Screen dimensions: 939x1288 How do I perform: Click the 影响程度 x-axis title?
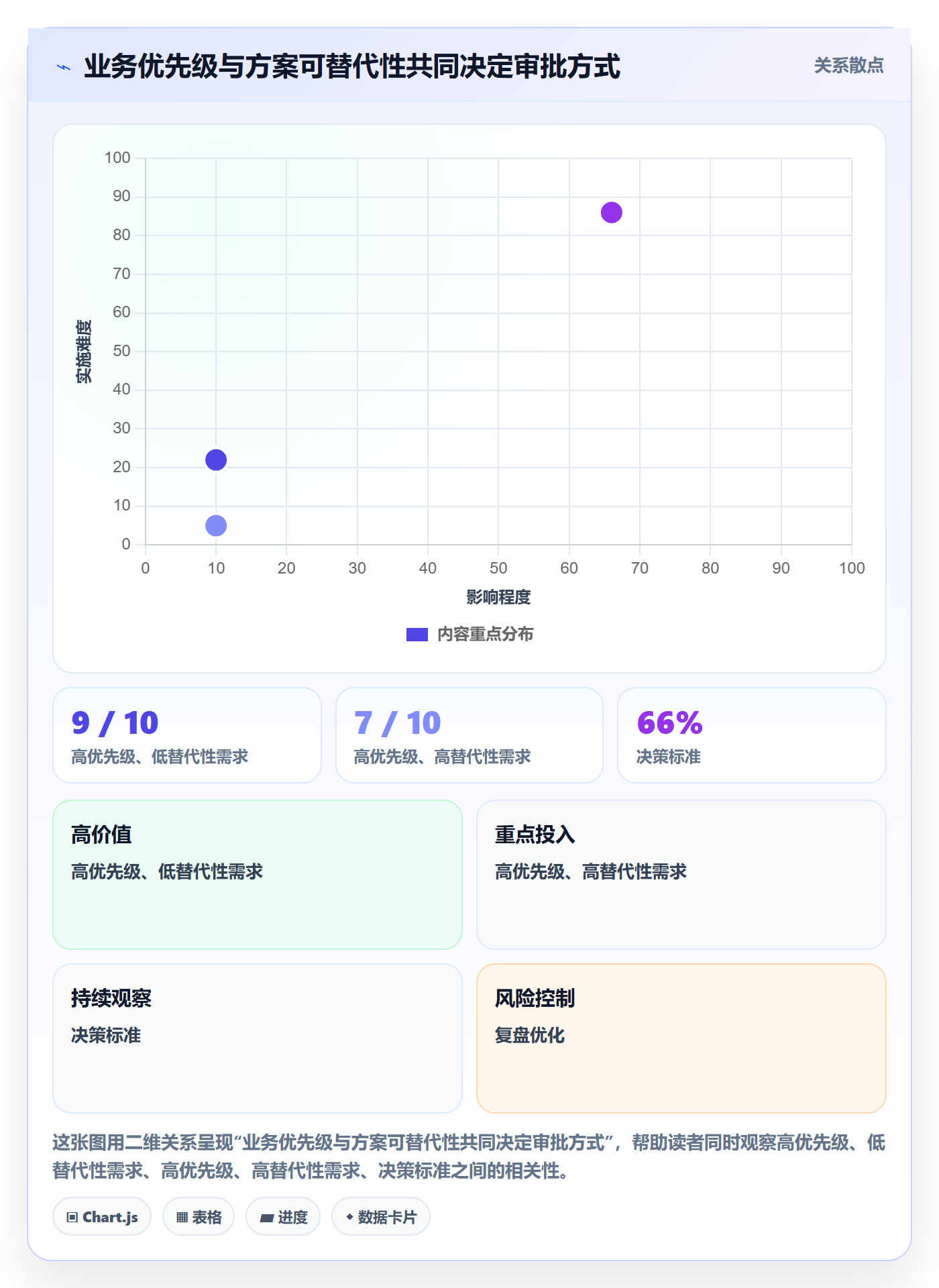[x=498, y=597]
